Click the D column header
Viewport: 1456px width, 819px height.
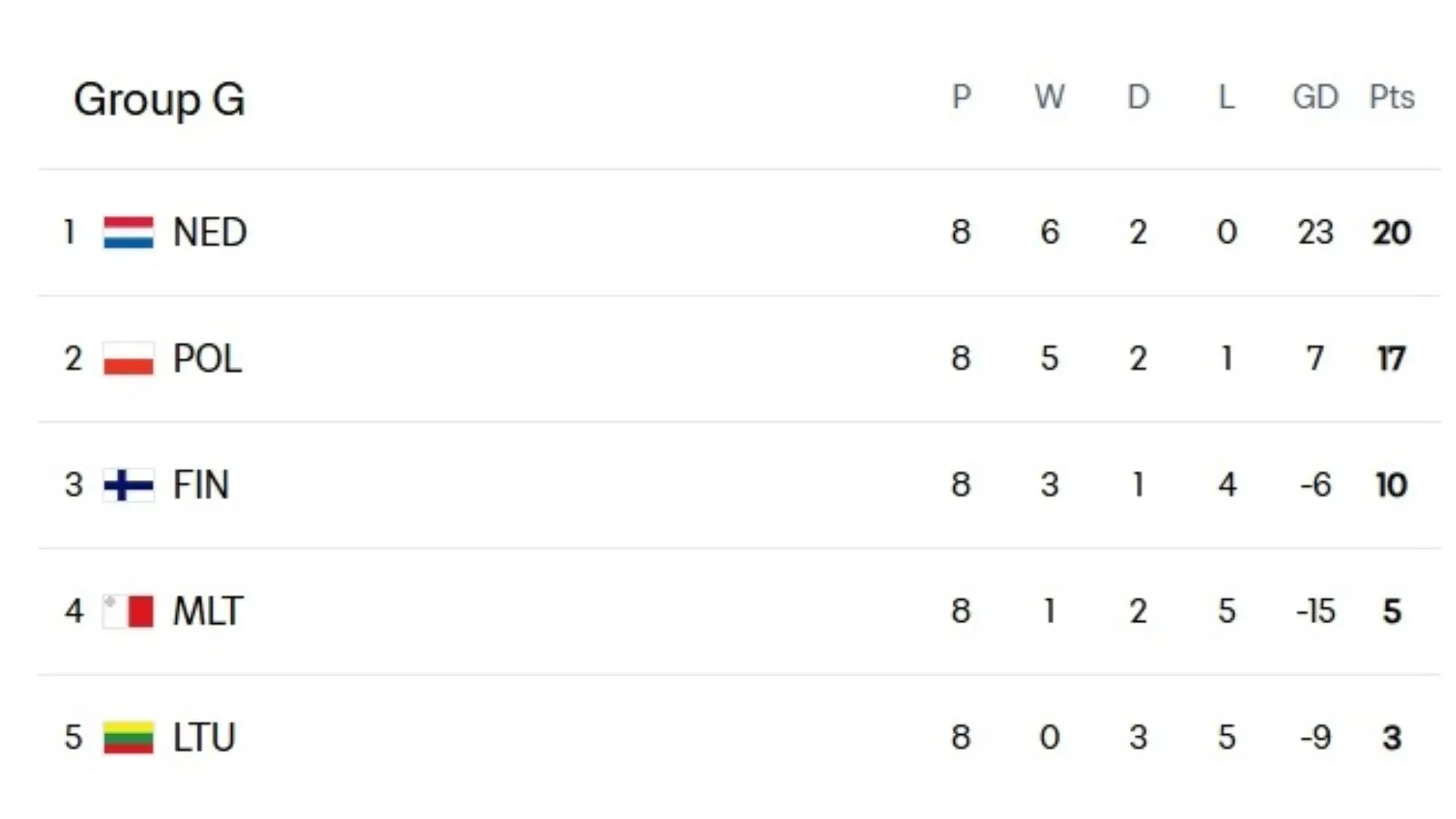[x=1138, y=97]
